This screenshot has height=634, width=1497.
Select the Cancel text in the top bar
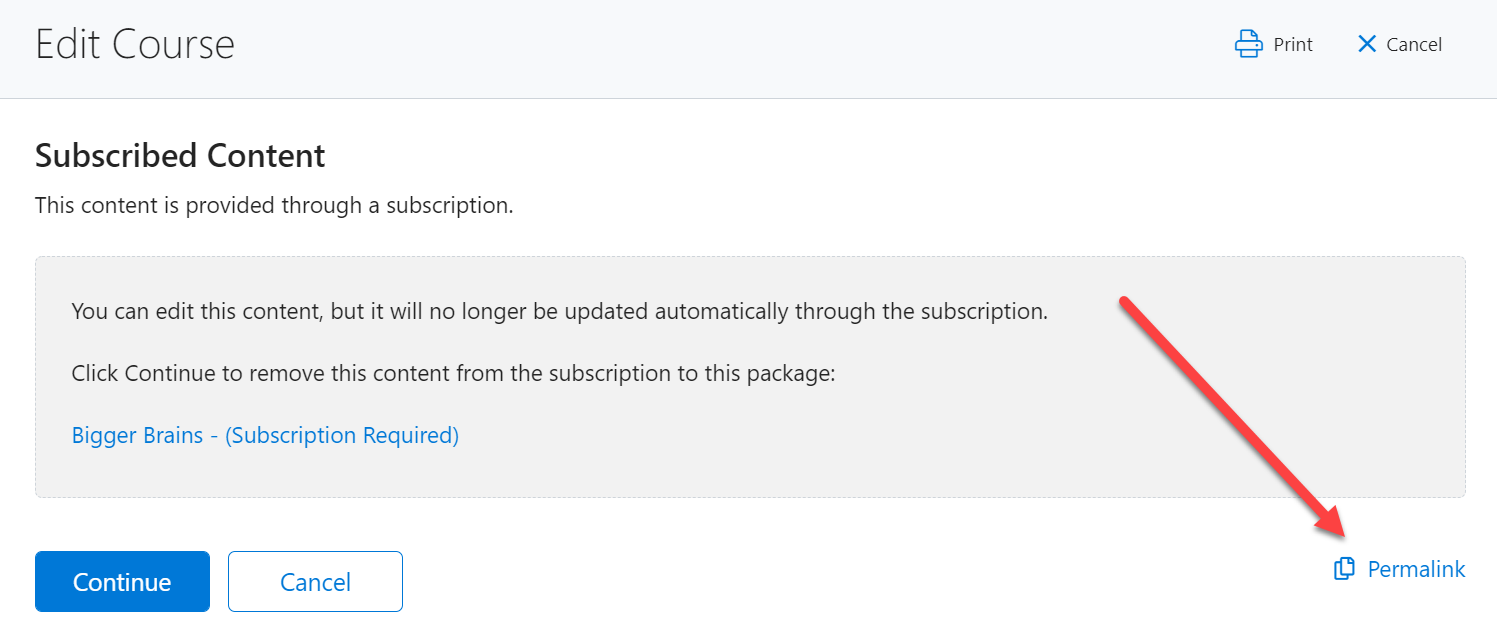[x=1414, y=45]
